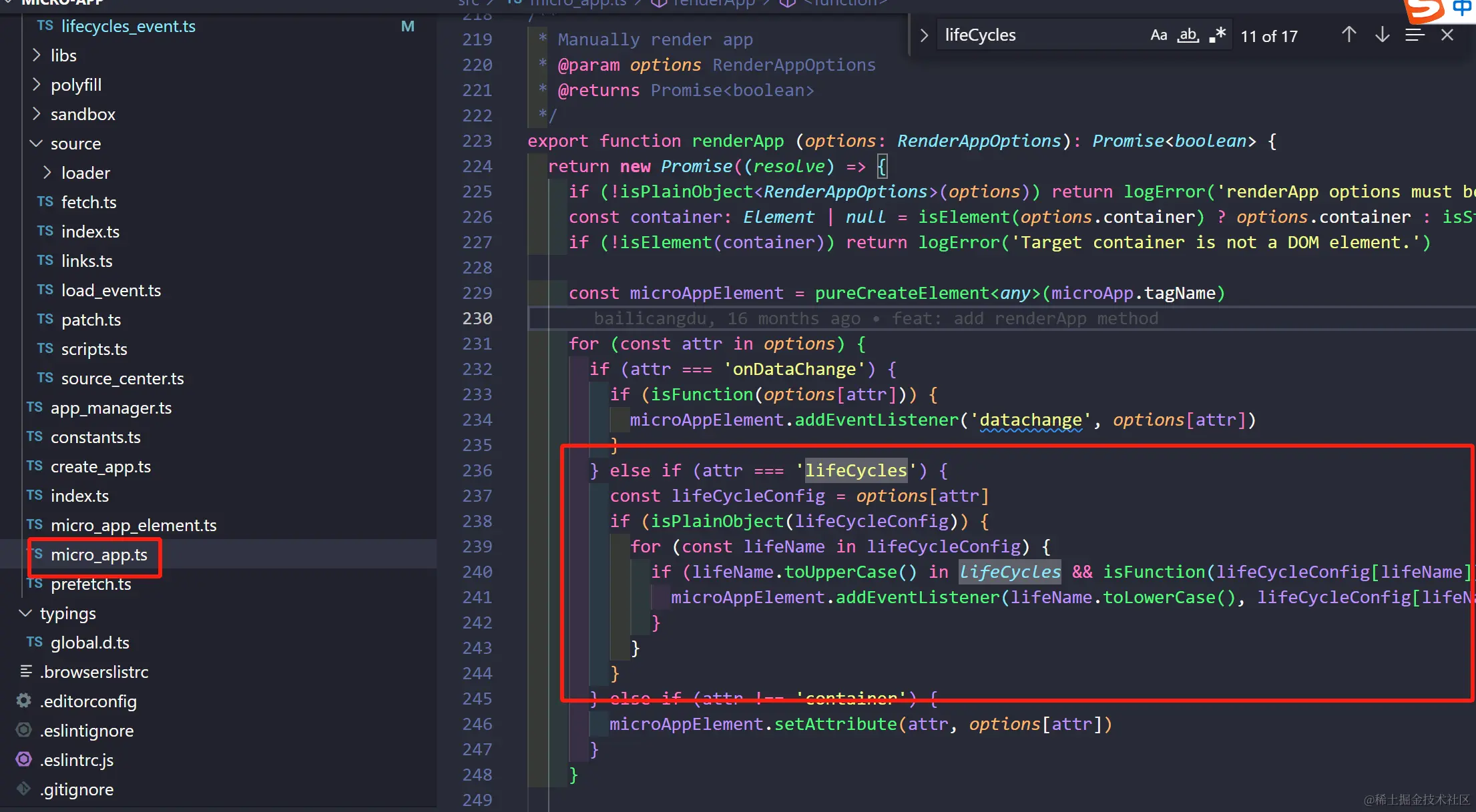1476x812 pixels.
Task: Open create_app.ts file
Action: 101,466
